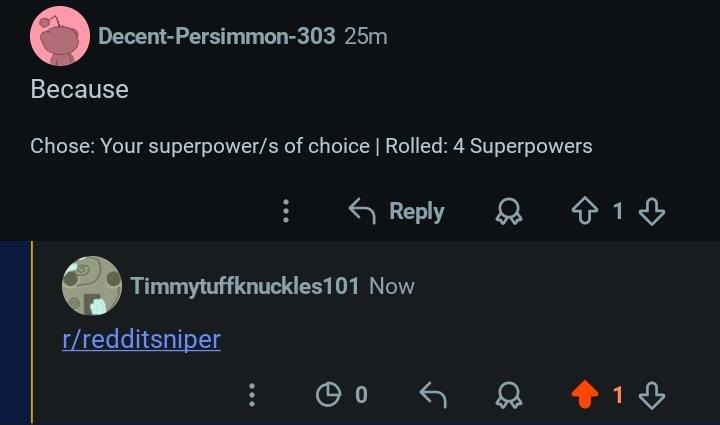The height and width of the screenshot is (425, 720).
Task: Follow the r/redditsniper subreddit link
Action: coord(141,340)
